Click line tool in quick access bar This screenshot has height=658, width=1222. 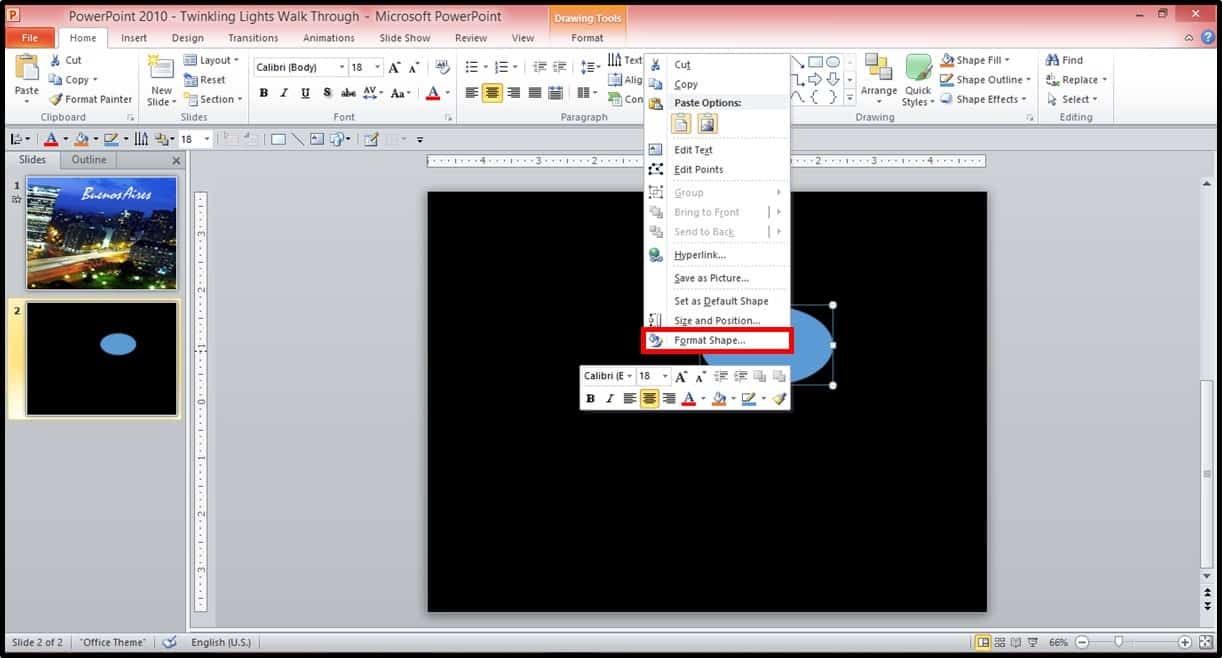(298, 139)
